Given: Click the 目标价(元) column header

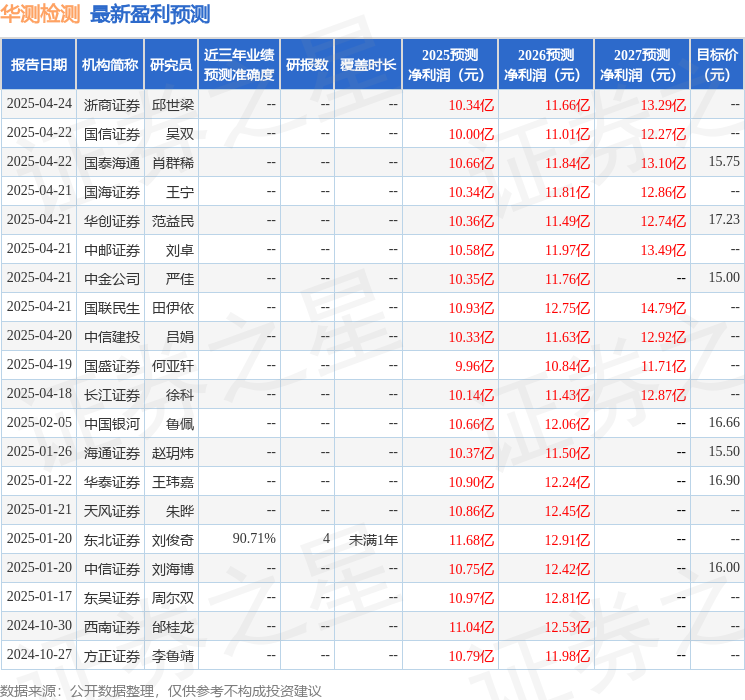Looking at the screenshot, I should 717,64.
